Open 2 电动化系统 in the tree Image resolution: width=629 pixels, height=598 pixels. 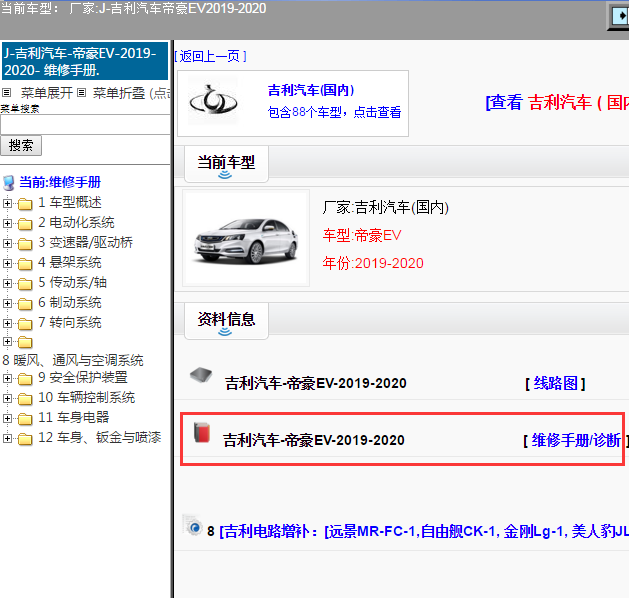click(76, 222)
